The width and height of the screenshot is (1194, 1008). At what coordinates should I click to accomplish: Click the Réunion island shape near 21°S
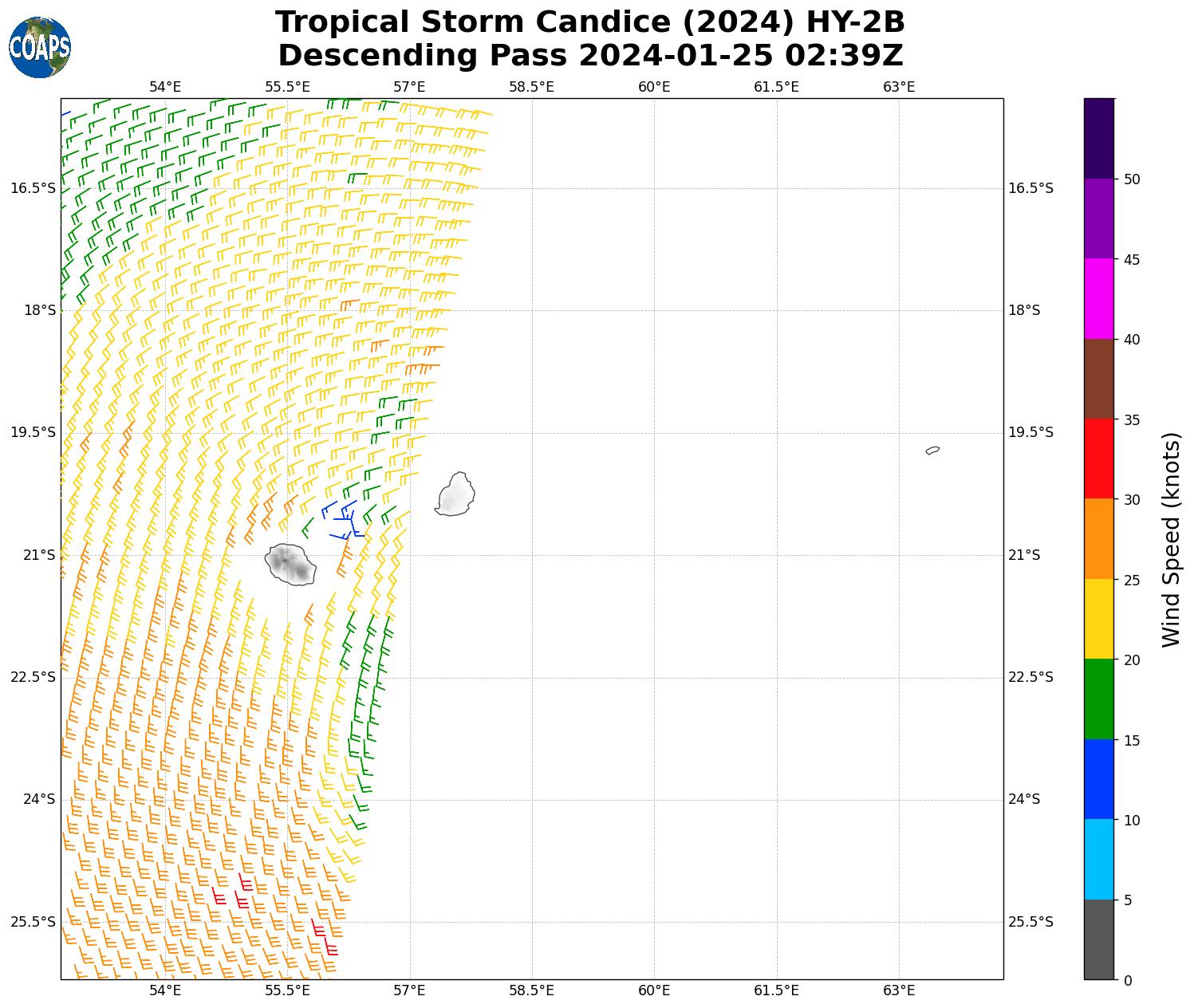click(x=290, y=565)
